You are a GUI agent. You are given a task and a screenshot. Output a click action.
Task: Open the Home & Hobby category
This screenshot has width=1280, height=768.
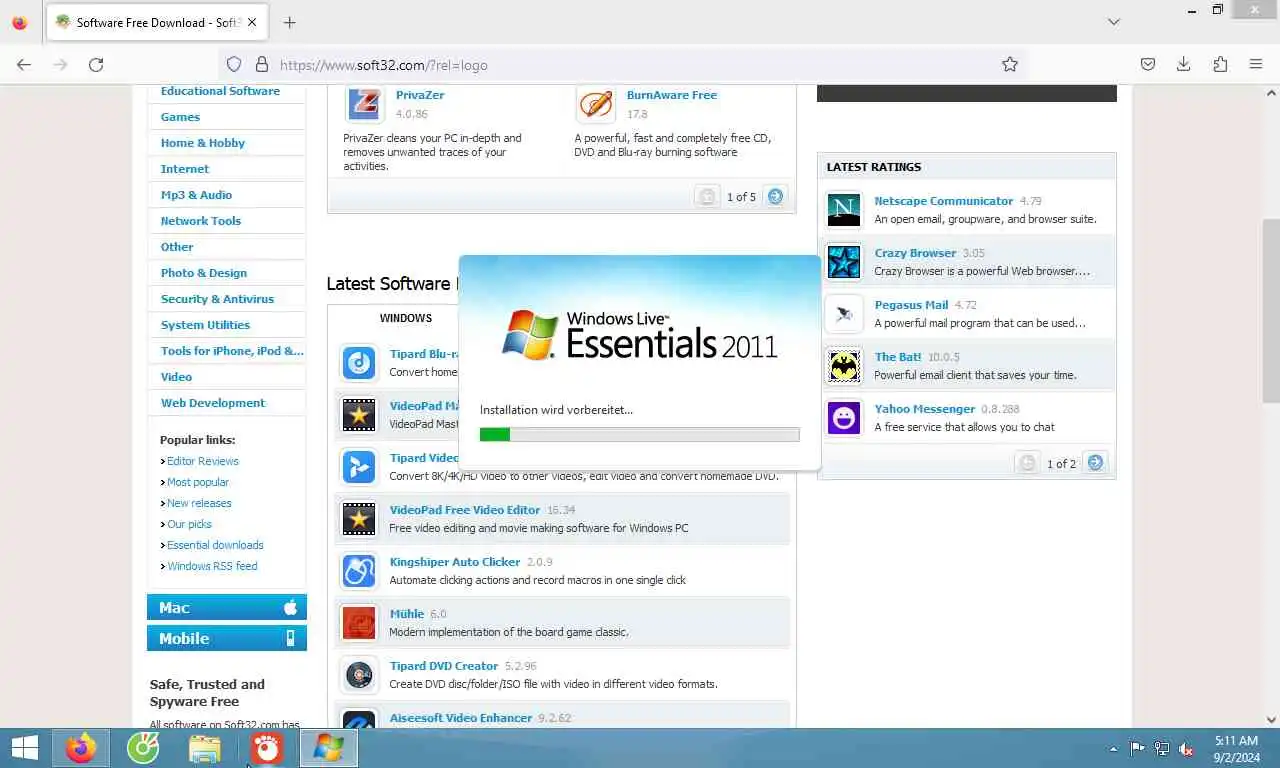tap(203, 143)
